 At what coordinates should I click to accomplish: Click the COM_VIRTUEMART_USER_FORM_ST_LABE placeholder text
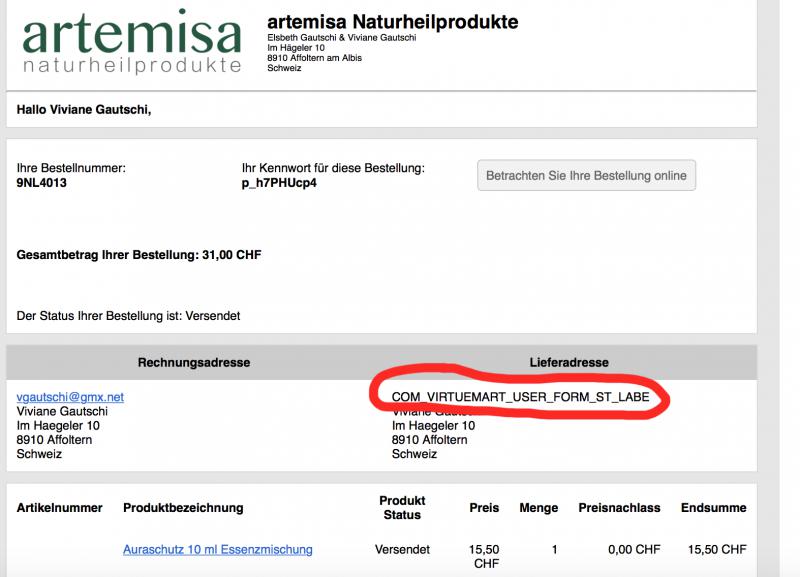click(520, 397)
